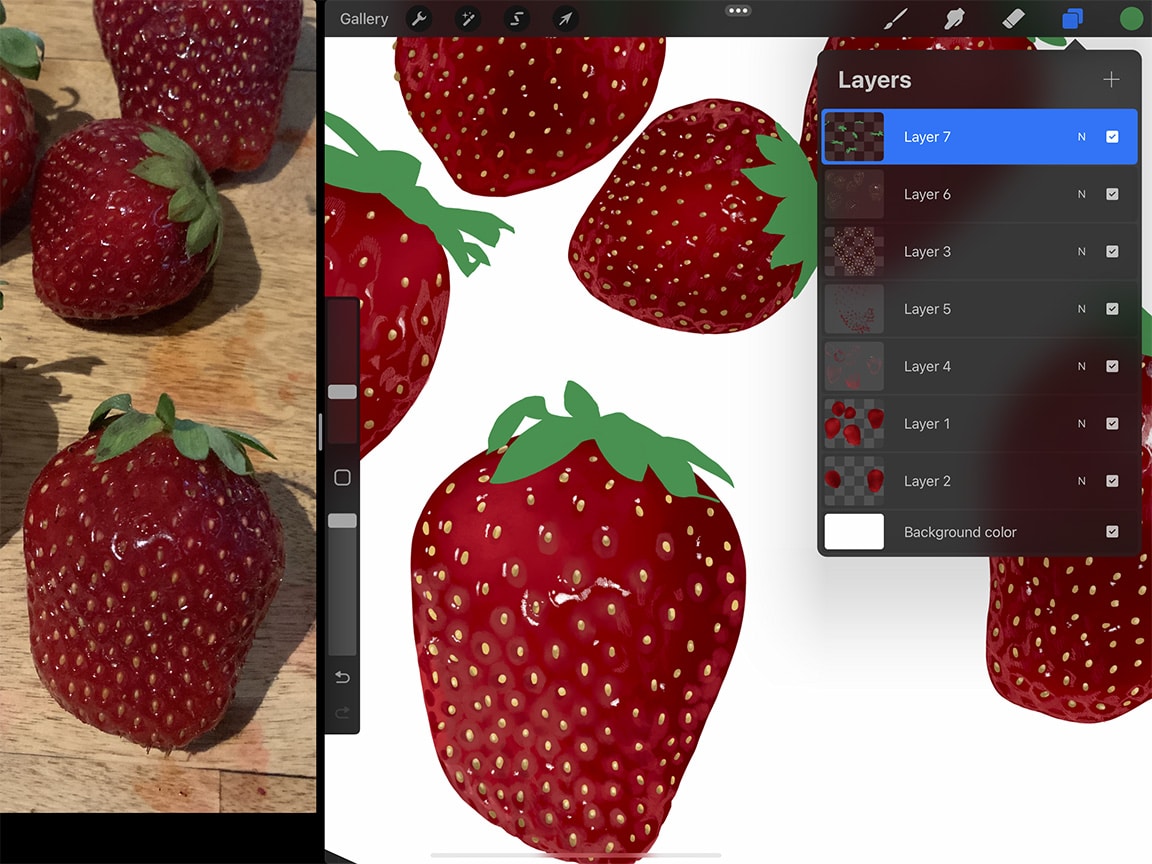The width and height of the screenshot is (1152, 864).
Task: Toggle visibility of Layer 3
Action: tap(1112, 251)
